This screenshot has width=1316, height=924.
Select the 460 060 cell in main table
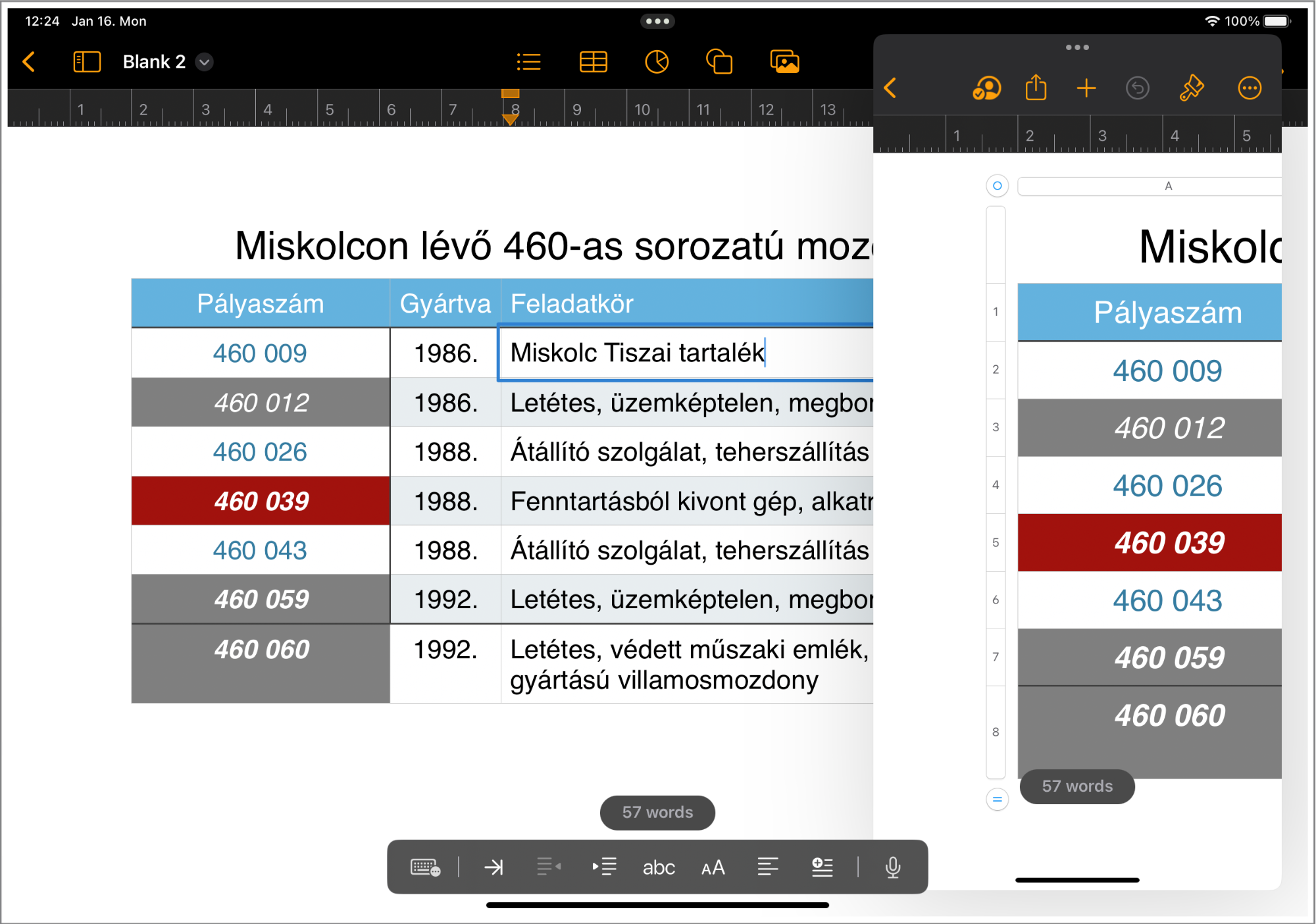(261, 664)
